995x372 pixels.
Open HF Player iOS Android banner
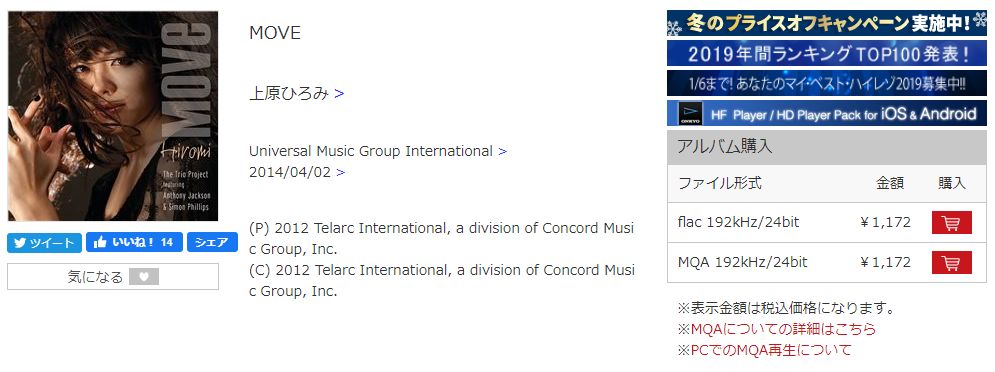coord(827,113)
